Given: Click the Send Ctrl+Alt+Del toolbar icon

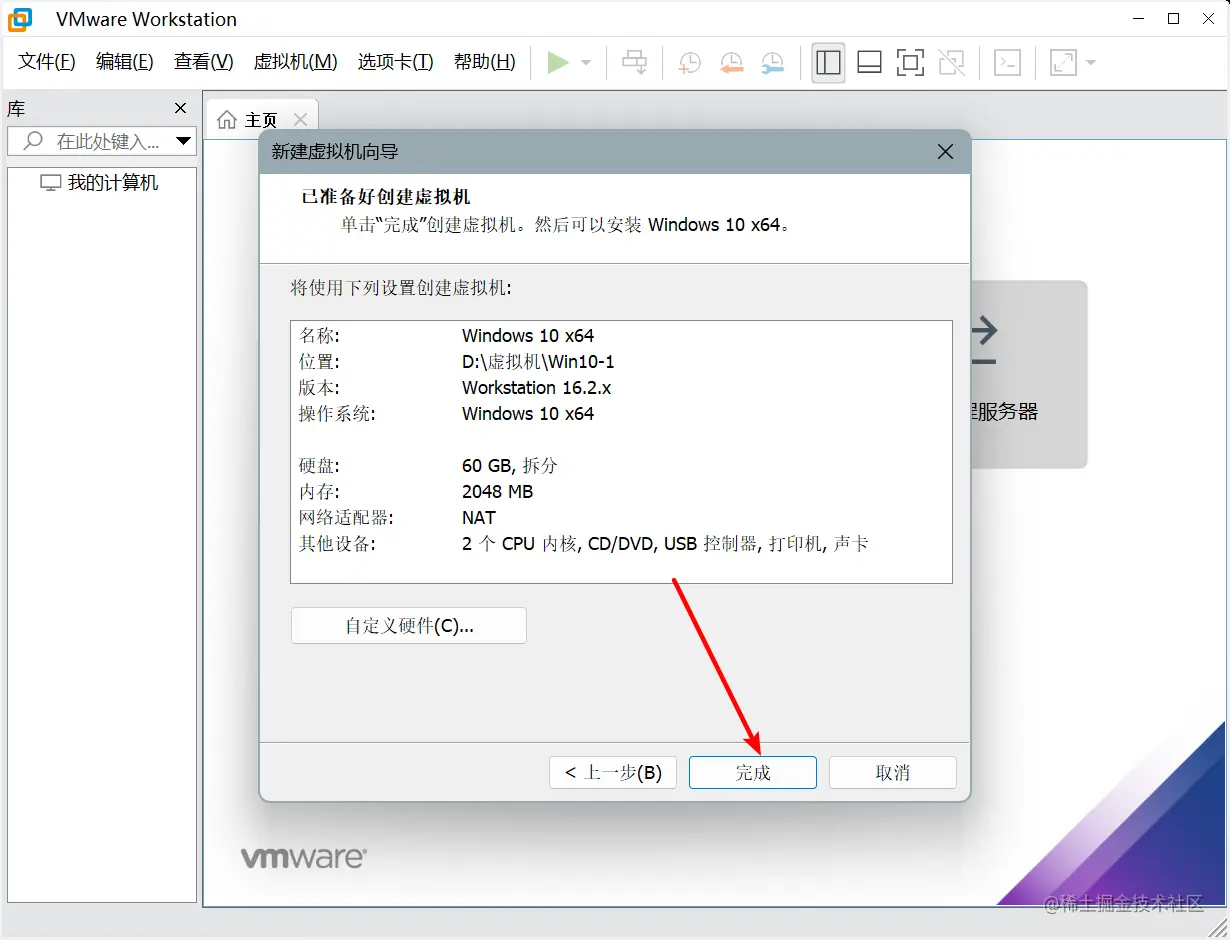Looking at the screenshot, I should click(635, 63).
